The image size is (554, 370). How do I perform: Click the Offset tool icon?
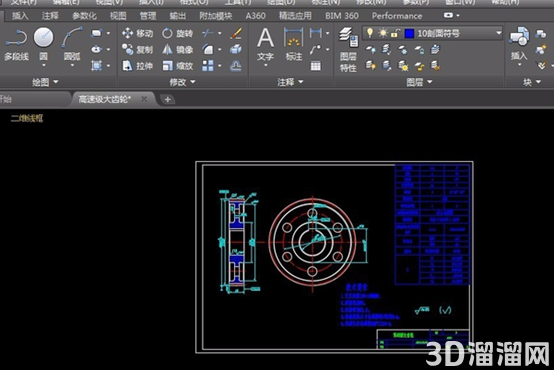(x=236, y=66)
